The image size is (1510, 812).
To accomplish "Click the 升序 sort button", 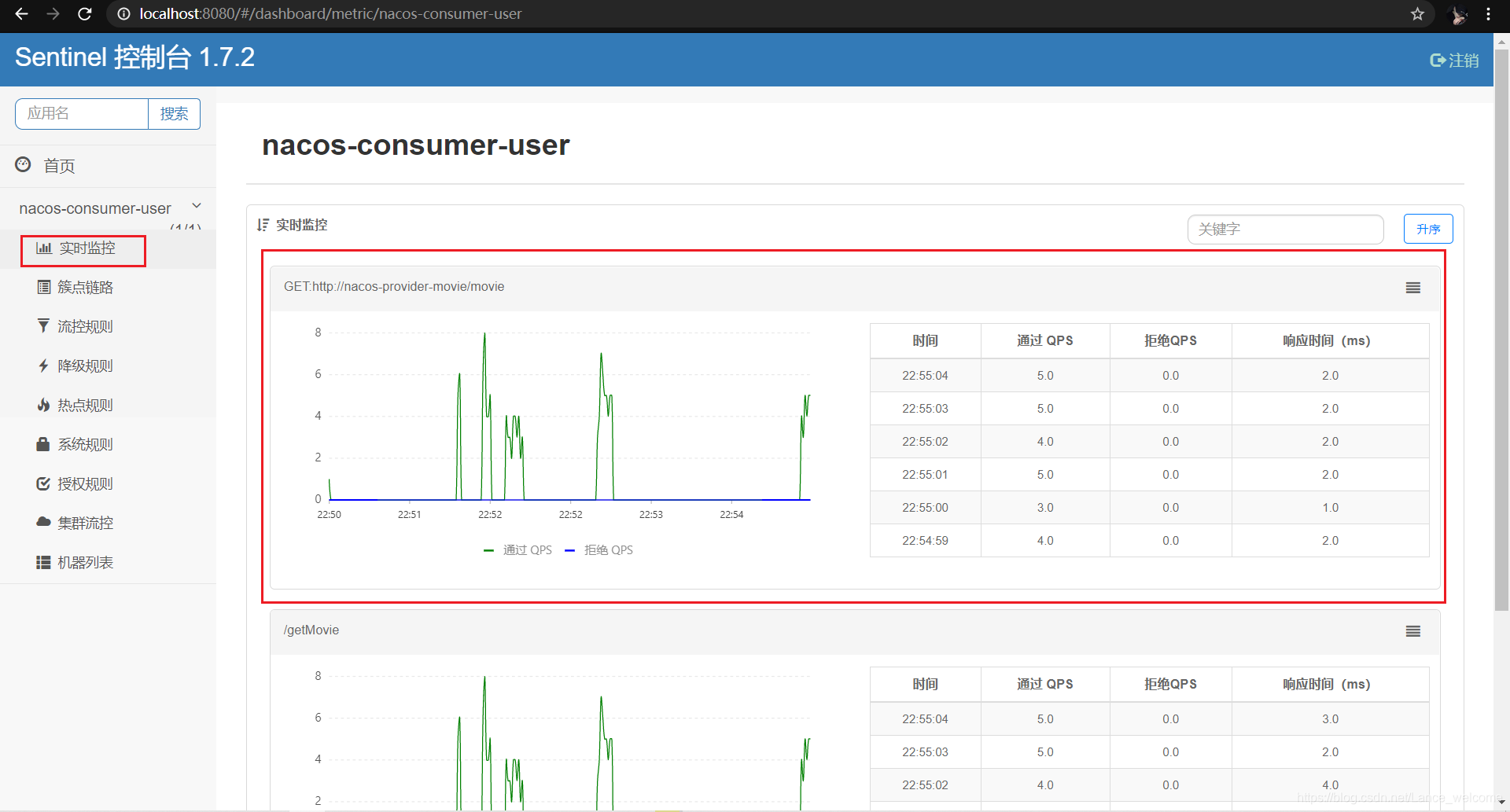I will click(1428, 229).
